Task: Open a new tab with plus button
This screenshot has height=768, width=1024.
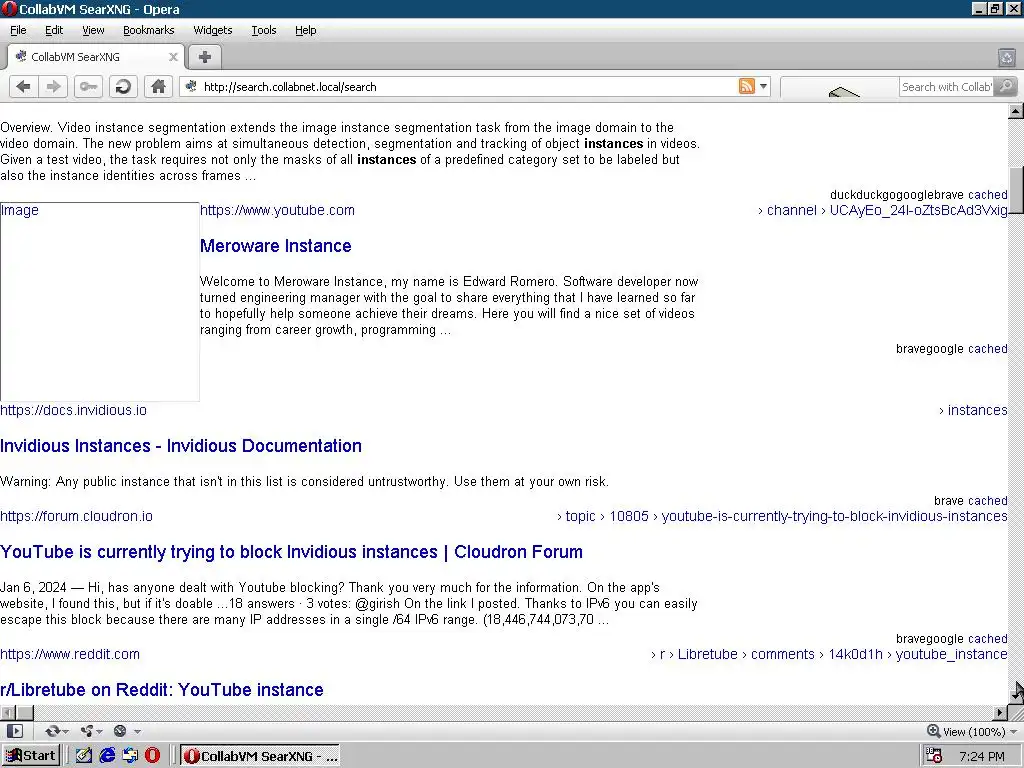Action: pos(204,57)
